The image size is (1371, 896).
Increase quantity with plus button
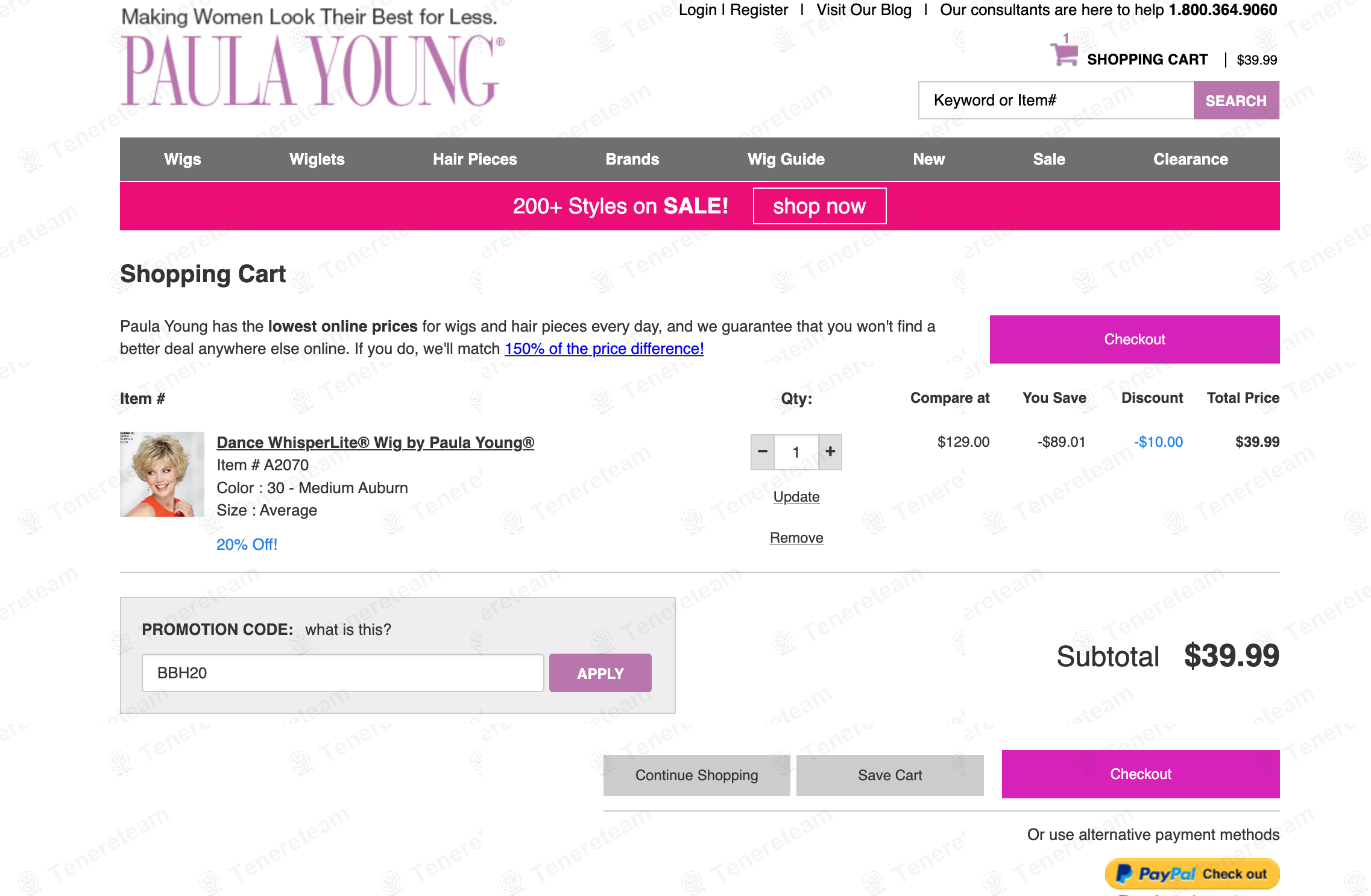(830, 452)
